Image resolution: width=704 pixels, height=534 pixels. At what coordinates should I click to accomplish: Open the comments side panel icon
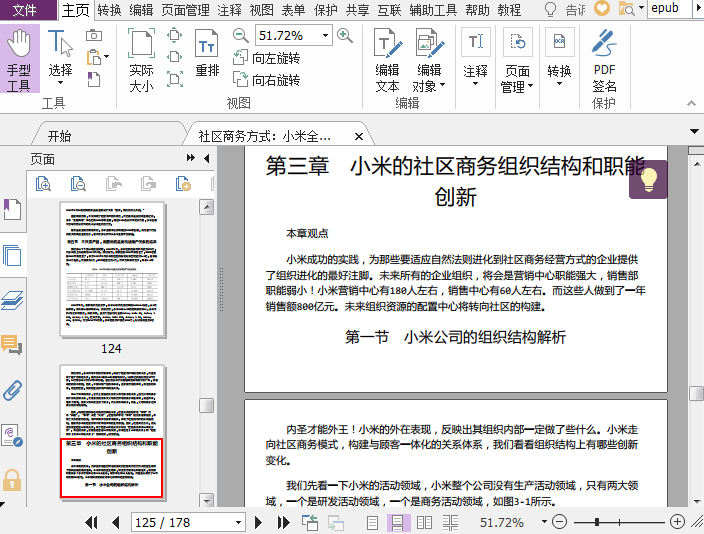tap(12, 345)
